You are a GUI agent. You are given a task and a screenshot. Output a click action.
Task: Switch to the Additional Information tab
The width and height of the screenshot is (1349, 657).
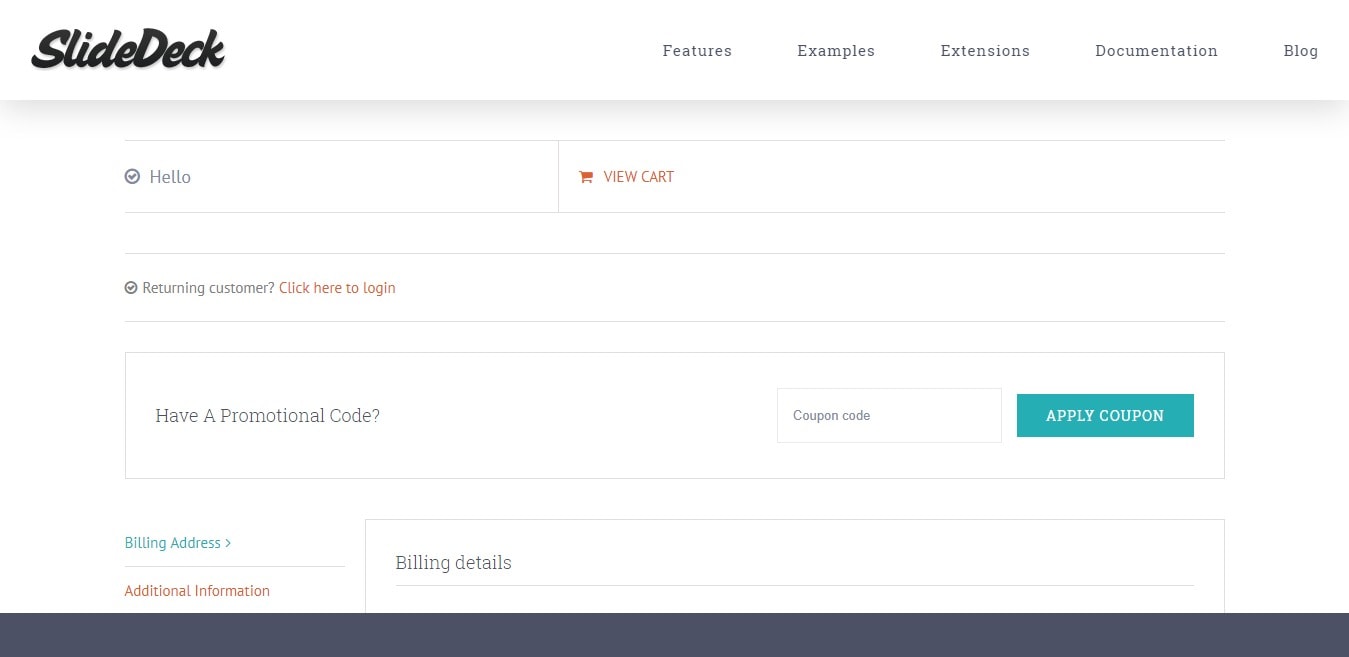point(197,591)
